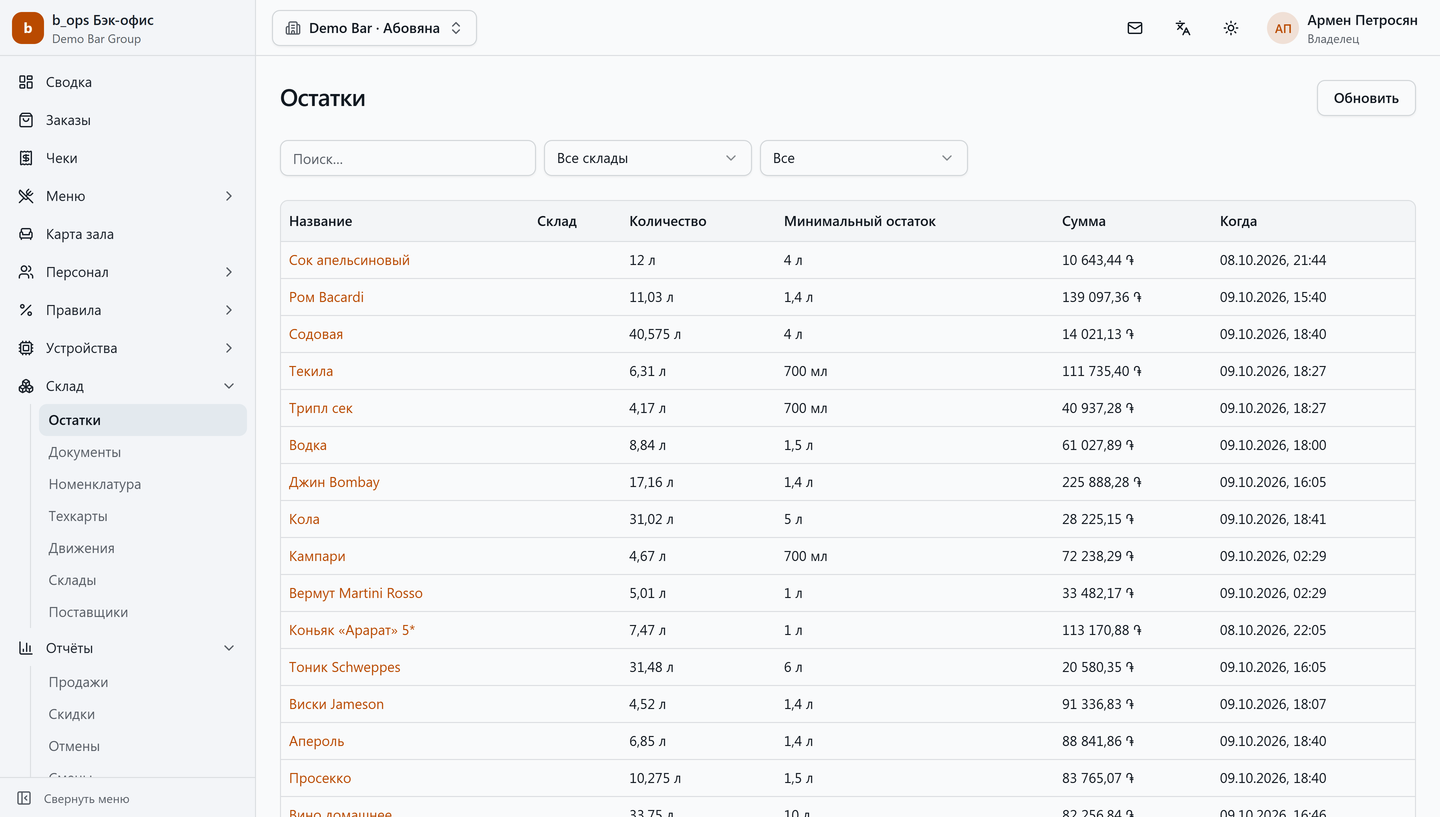
Task: Click the АП user avatar
Action: (x=1283, y=28)
